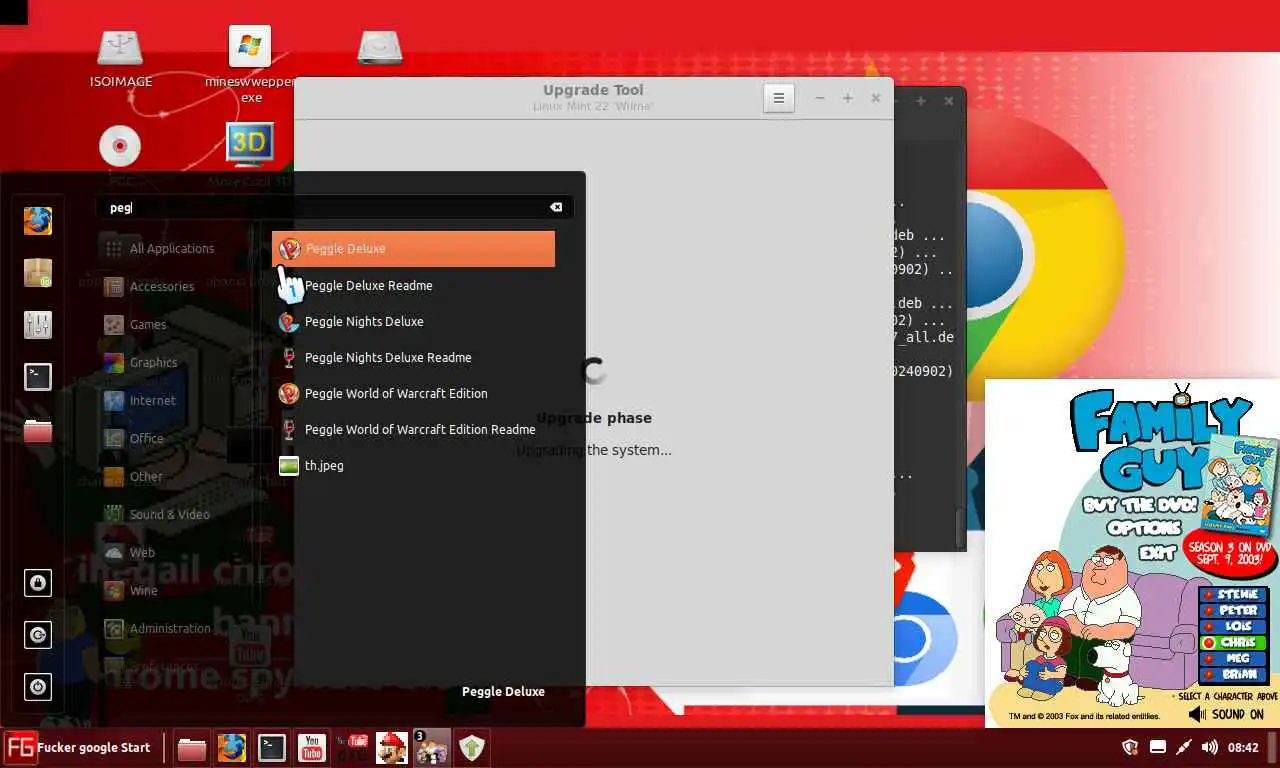Switch to the Upgrade Tool shield taskbar item
The width and height of the screenshot is (1280, 768).
pyautogui.click(x=472, y=748)
